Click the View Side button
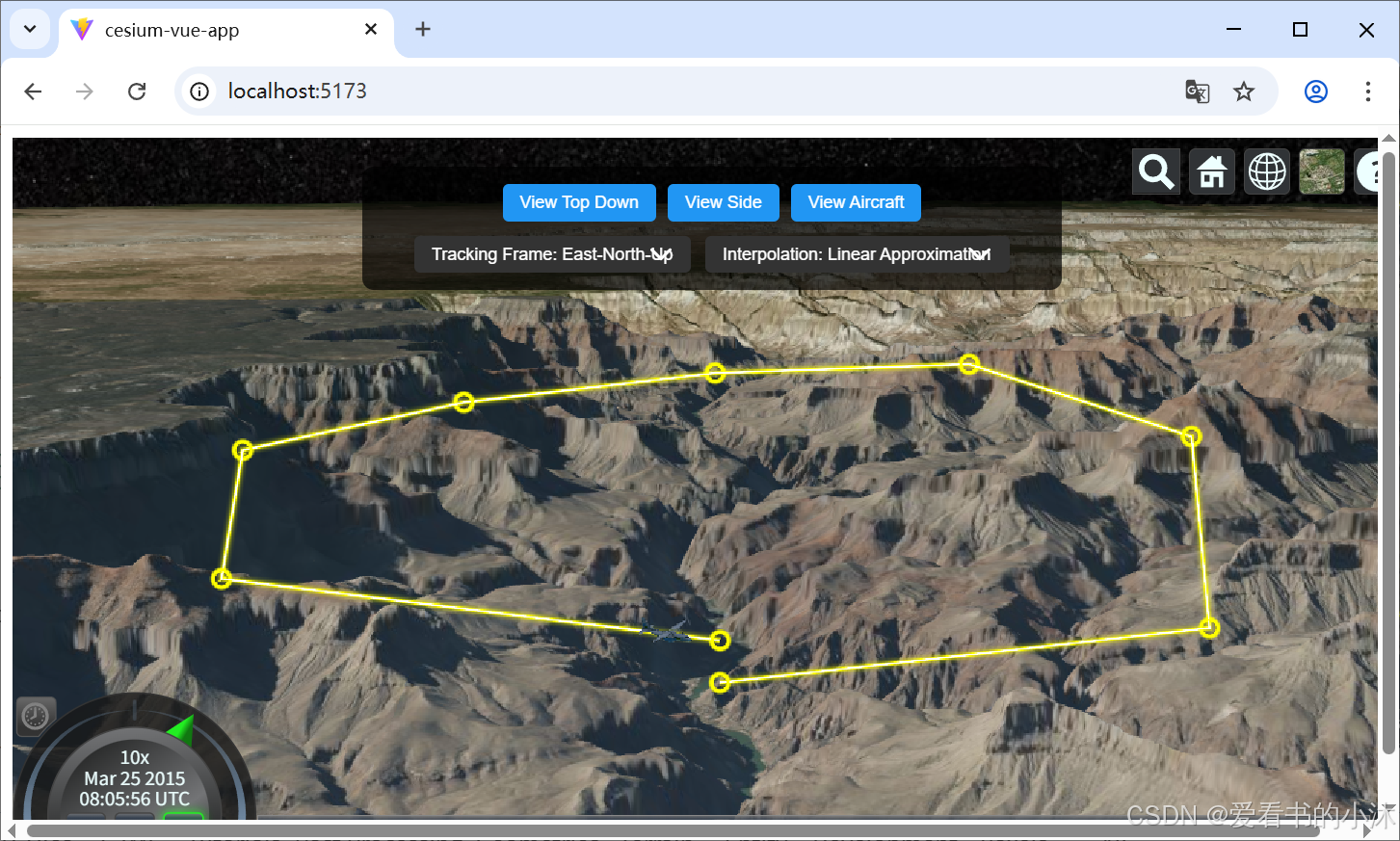Image resolution: width=1400 pixels, height=841 pixels. pyautogui.click(x=724, y=202)
